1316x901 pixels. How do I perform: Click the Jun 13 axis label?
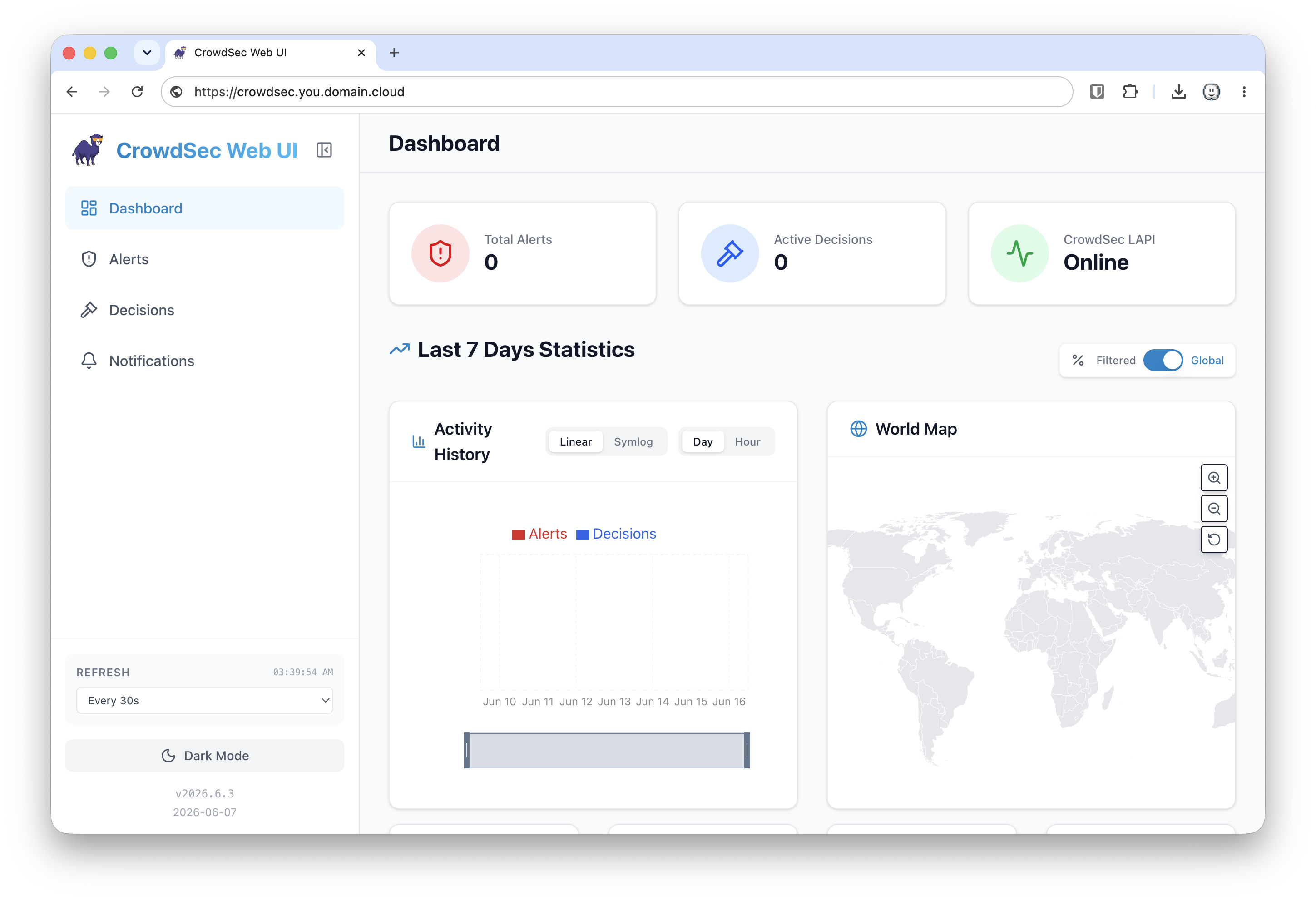tap(614, 702)
